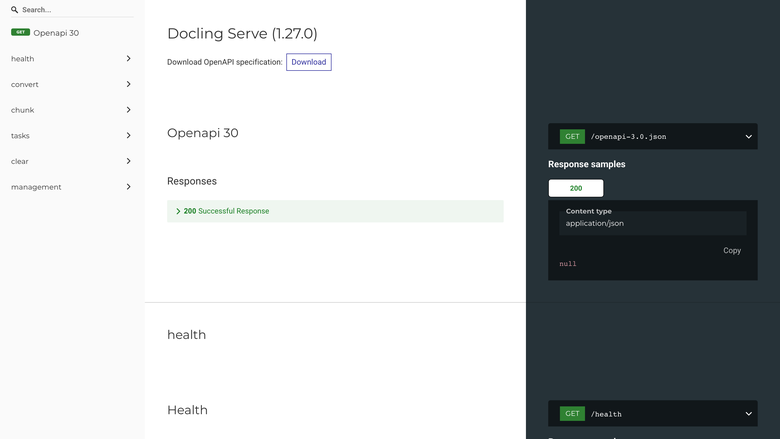Expand the tasks section chevron

click(x=128, y=135)
